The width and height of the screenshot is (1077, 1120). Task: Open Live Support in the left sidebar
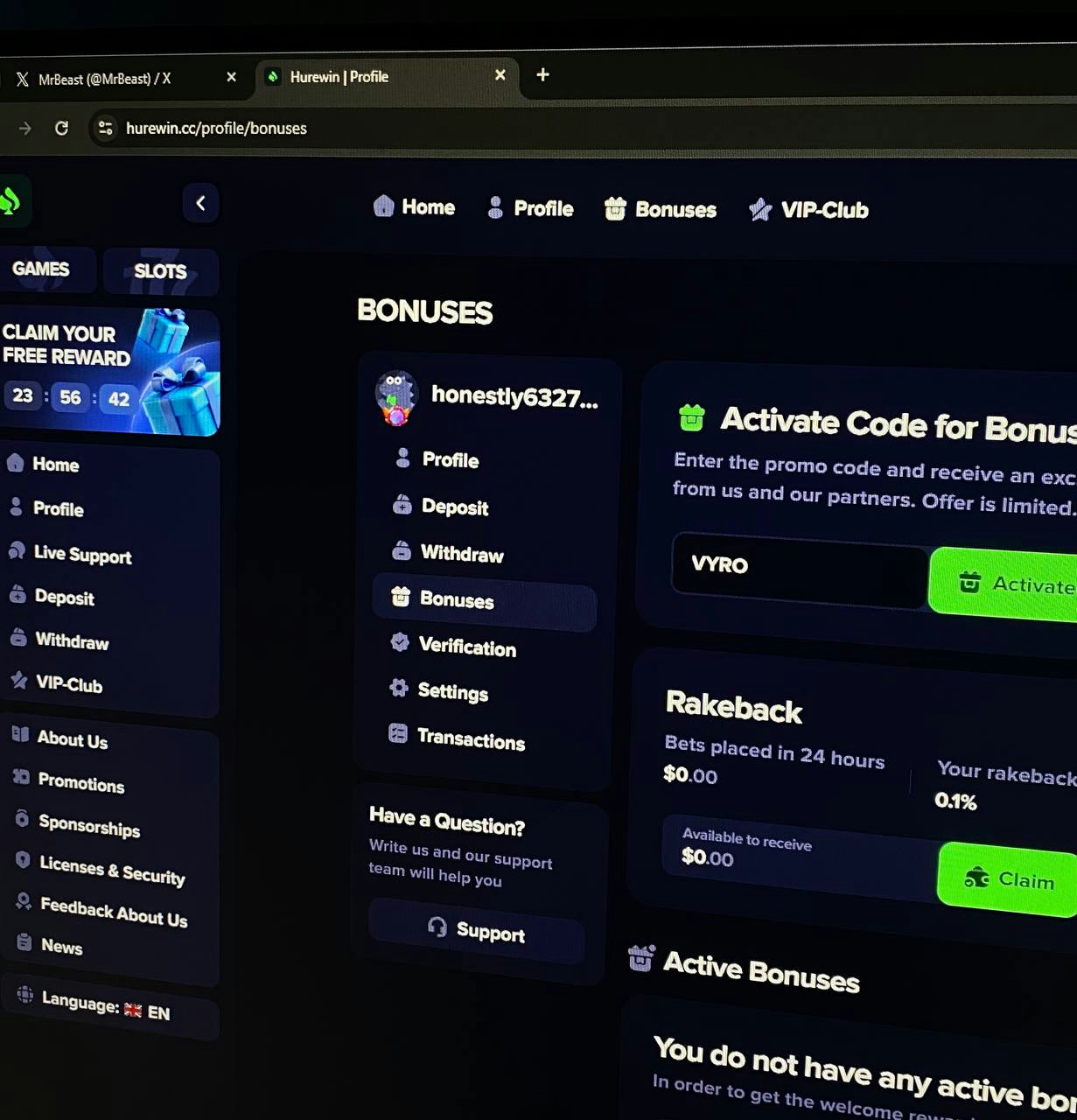[x=81, y=555]
